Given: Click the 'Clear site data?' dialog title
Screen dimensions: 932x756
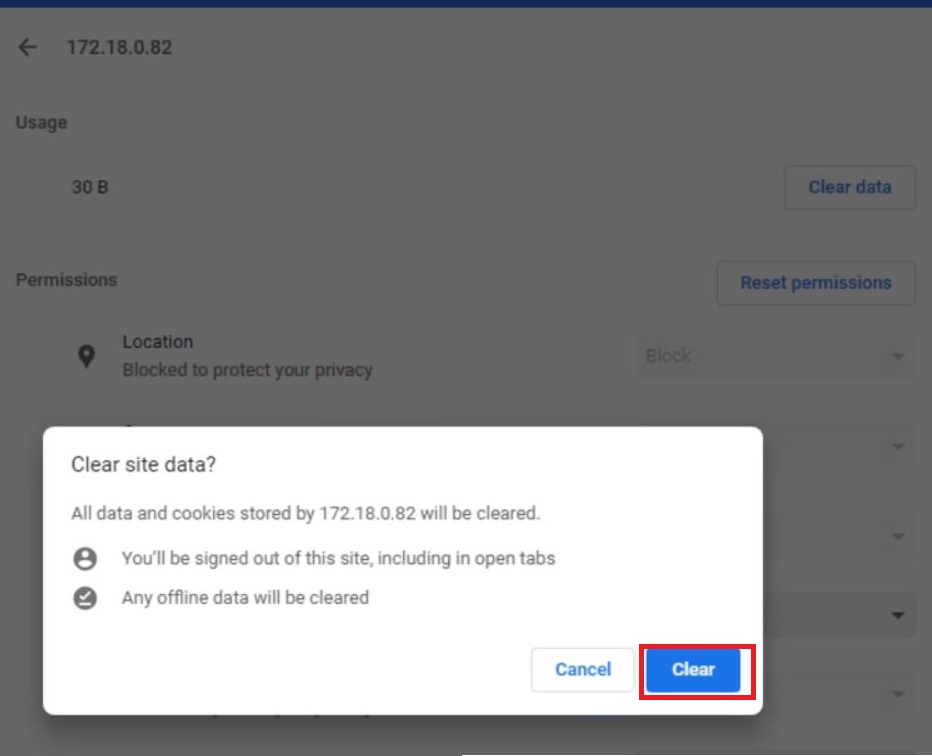Looking at the screenshot, I should 143,464.
